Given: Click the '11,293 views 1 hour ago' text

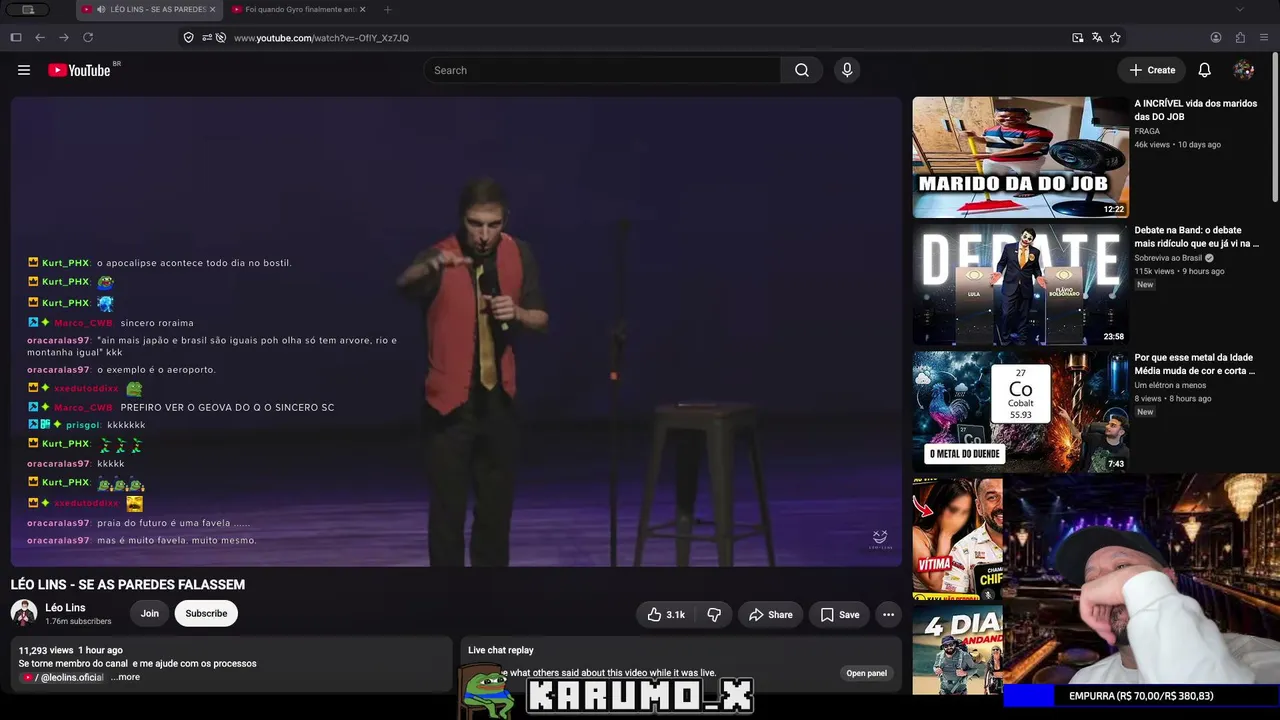Looking at the screenshot, I should coord(71,650).
